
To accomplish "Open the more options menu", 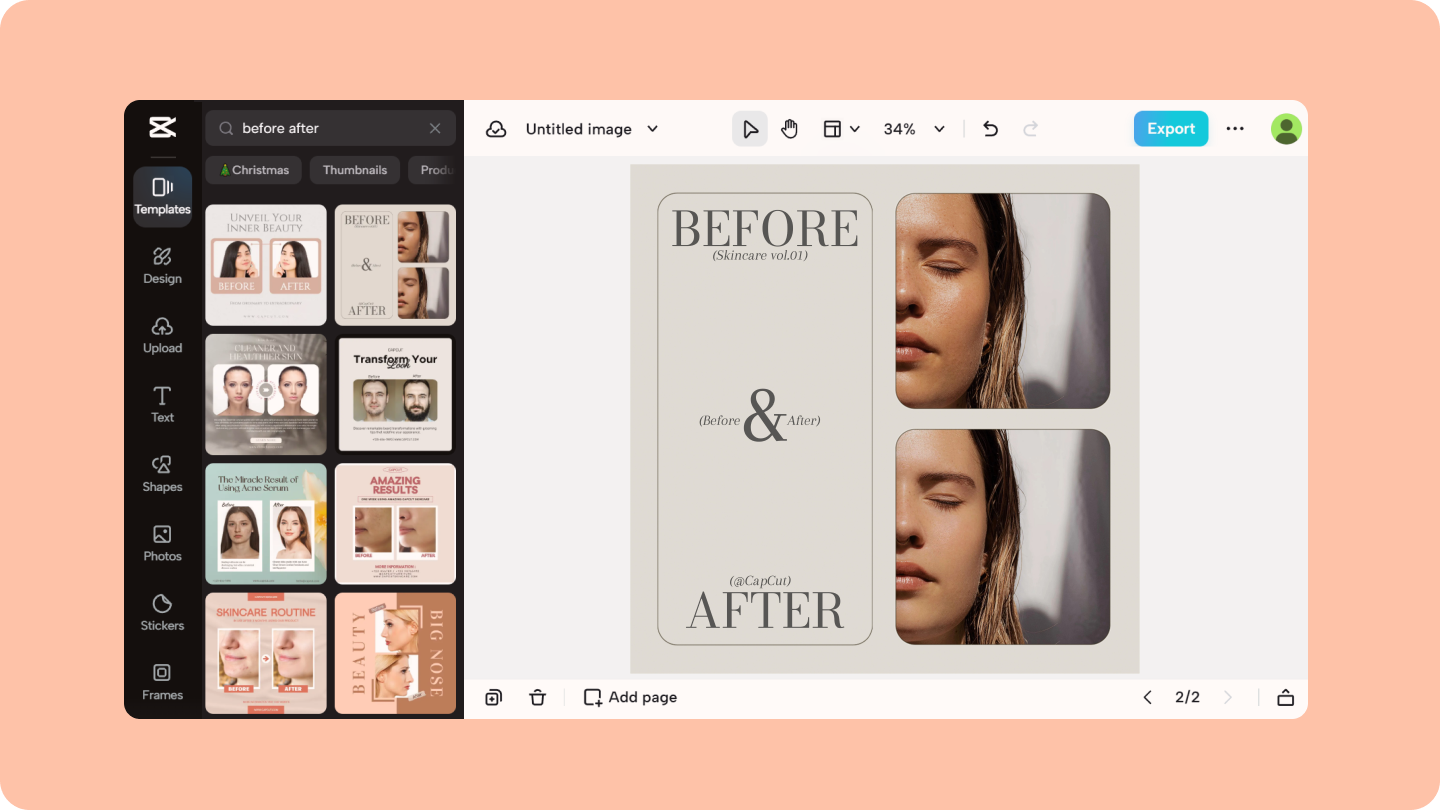I will (1235, 128).
